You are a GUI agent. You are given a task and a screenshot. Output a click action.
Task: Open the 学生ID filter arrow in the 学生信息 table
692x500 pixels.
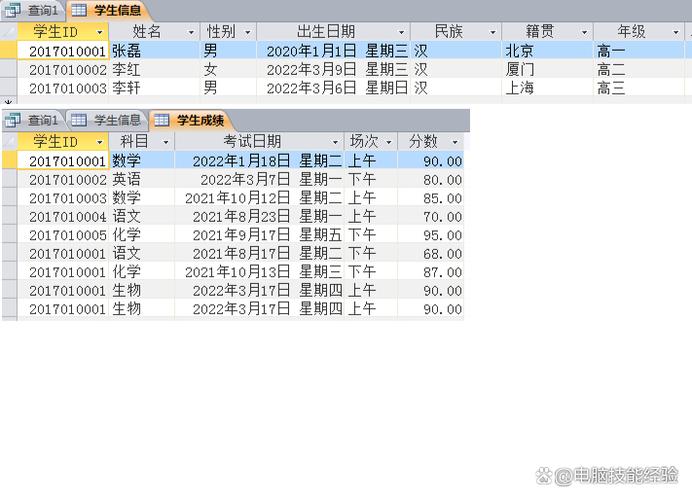click(100, 32)
